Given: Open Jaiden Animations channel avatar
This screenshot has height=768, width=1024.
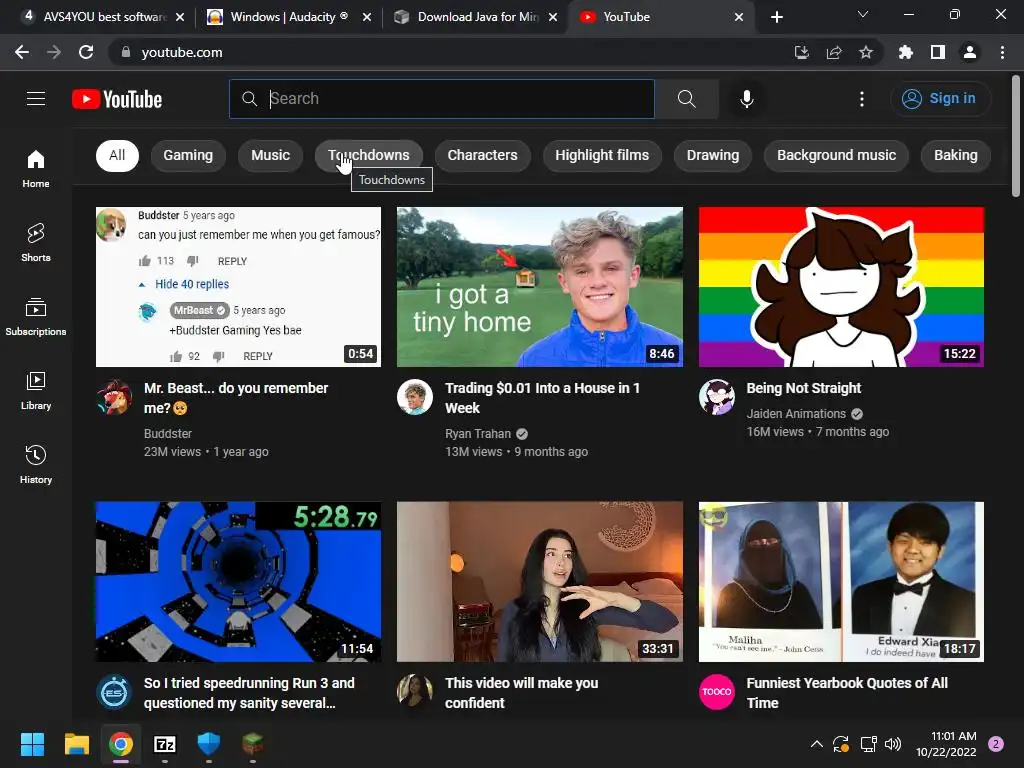Looking at the screenshot, I should pos(716,397).
